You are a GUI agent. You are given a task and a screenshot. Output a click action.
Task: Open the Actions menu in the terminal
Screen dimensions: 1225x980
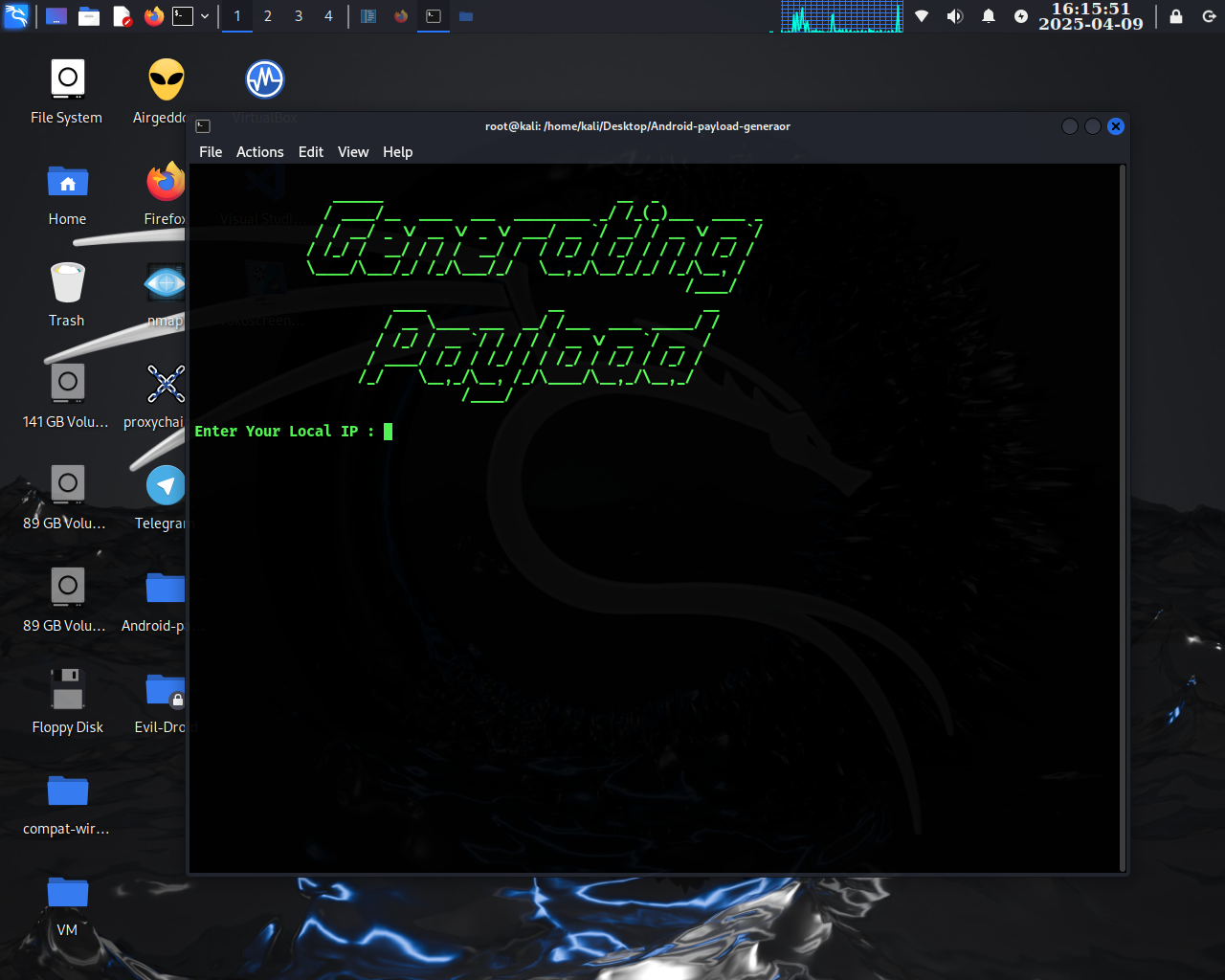(259, 151)
